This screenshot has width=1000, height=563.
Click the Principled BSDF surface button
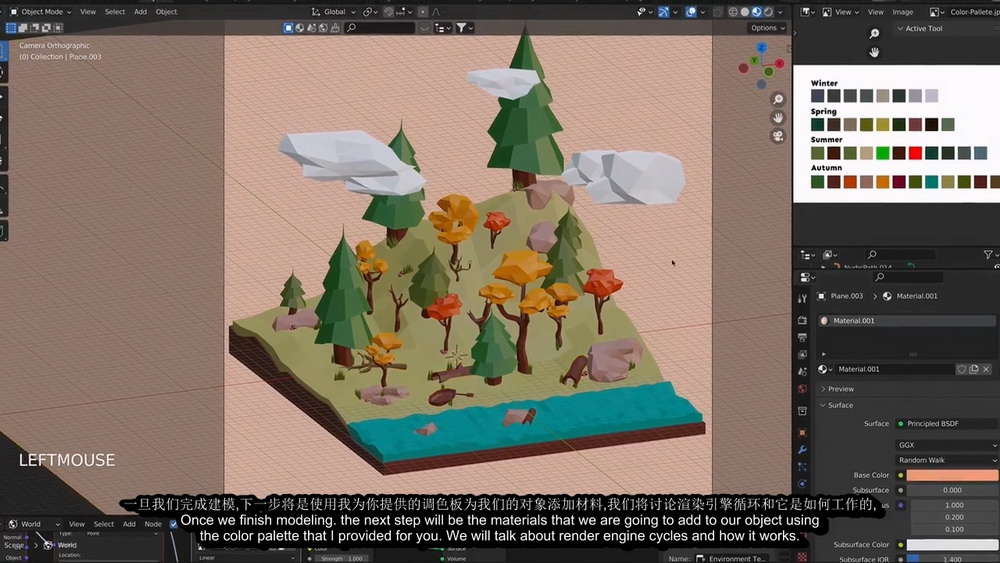click(948, 423)
